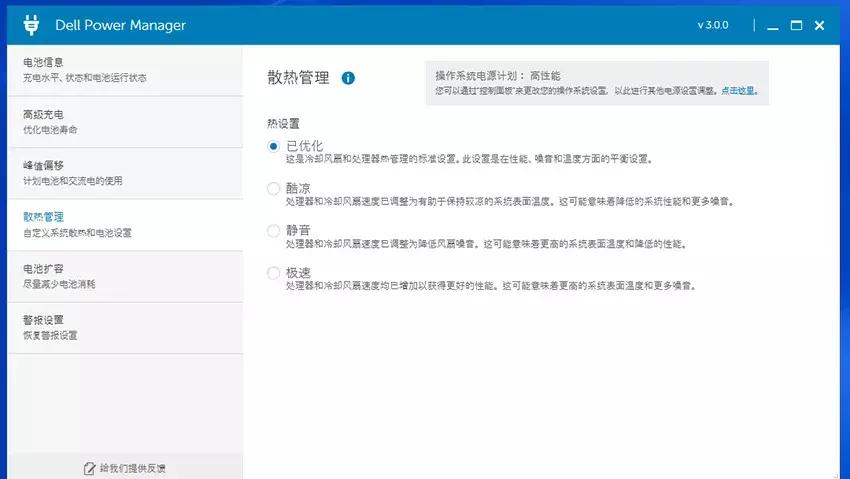Click the Dell Power Manager plug logo

(31, 25)
